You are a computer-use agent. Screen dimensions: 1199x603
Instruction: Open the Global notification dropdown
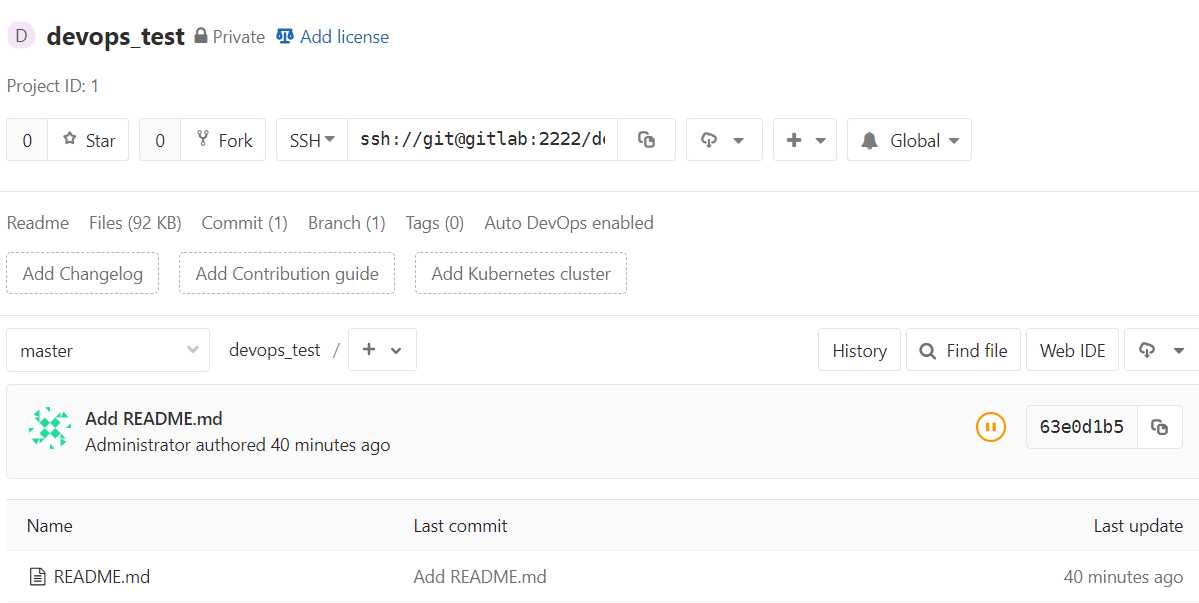pyautogui.click(x=909, y=140)
